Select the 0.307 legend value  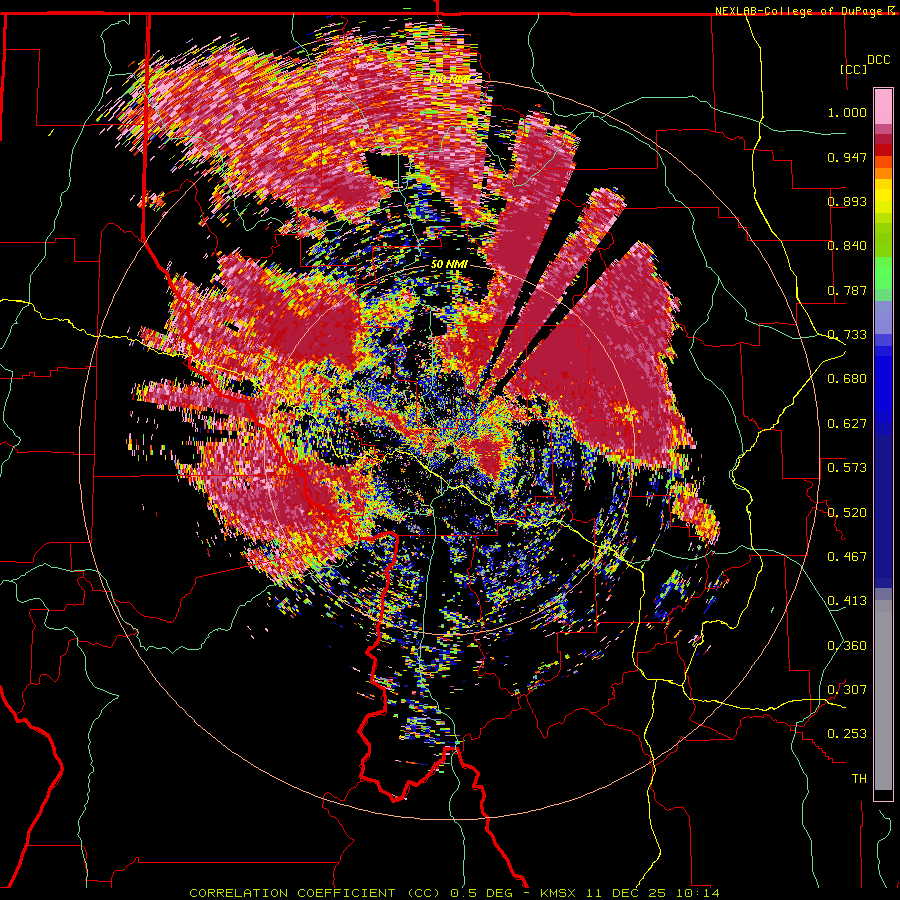pyautogui.click(x=847, y=690)
